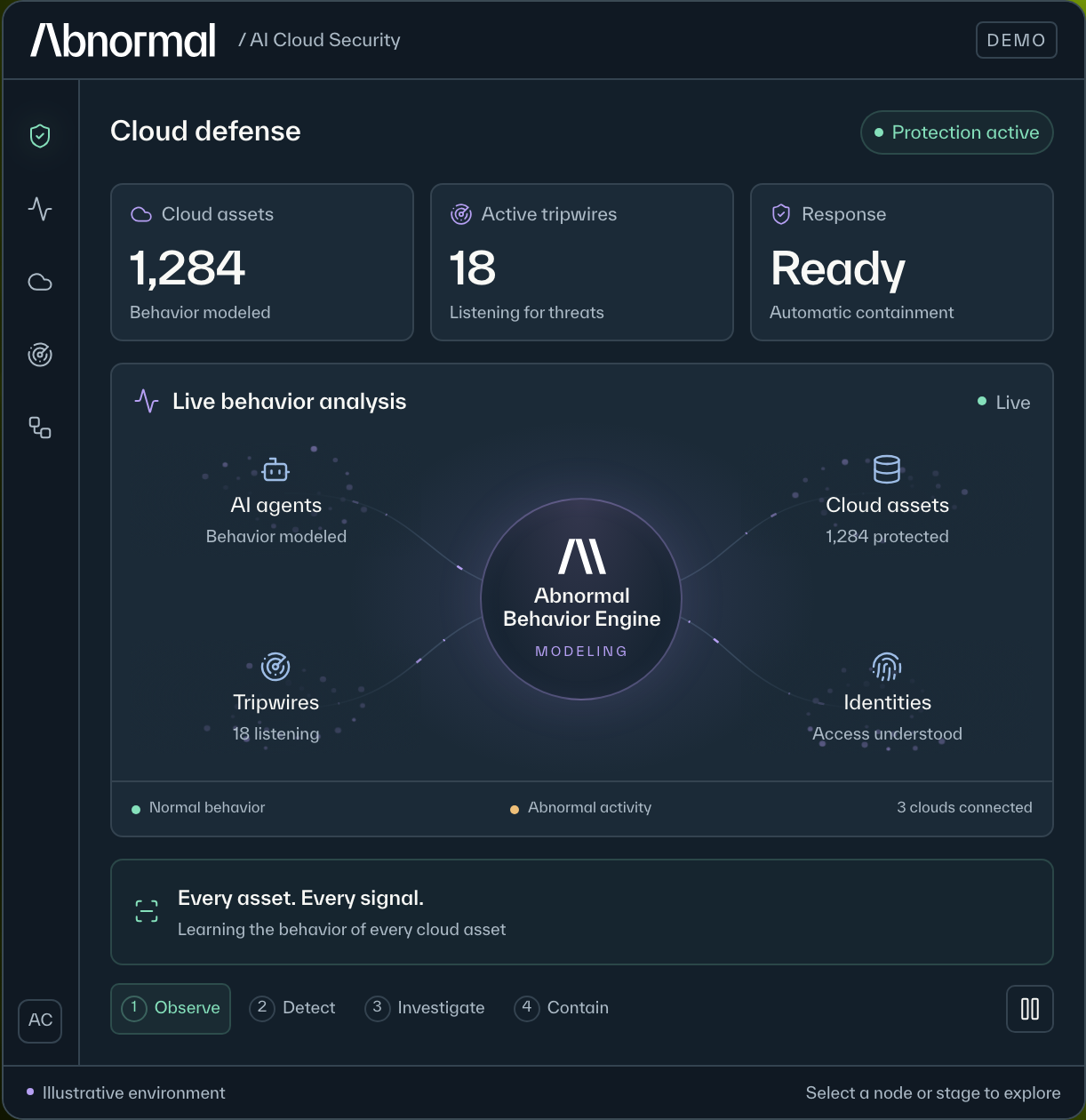
Task: Click the Protection active status pill
Action: [956, 132]
